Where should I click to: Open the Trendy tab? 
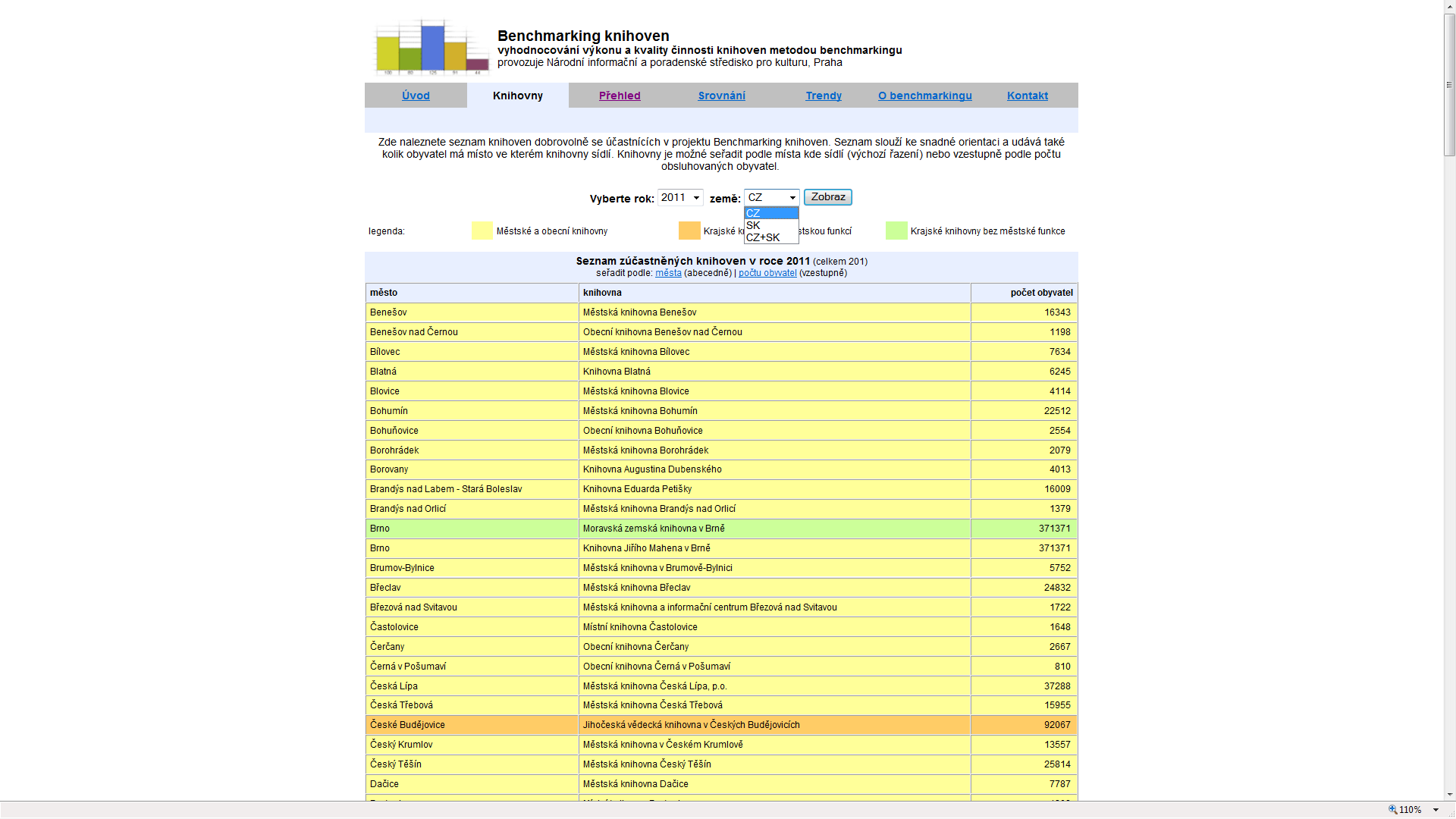[824, 96]
